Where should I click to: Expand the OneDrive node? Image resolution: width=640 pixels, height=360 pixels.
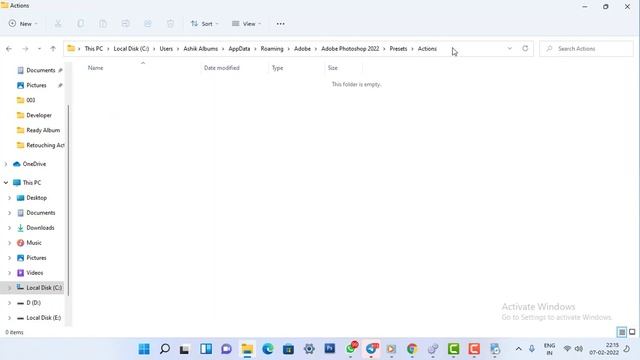[x=6, y=164]
